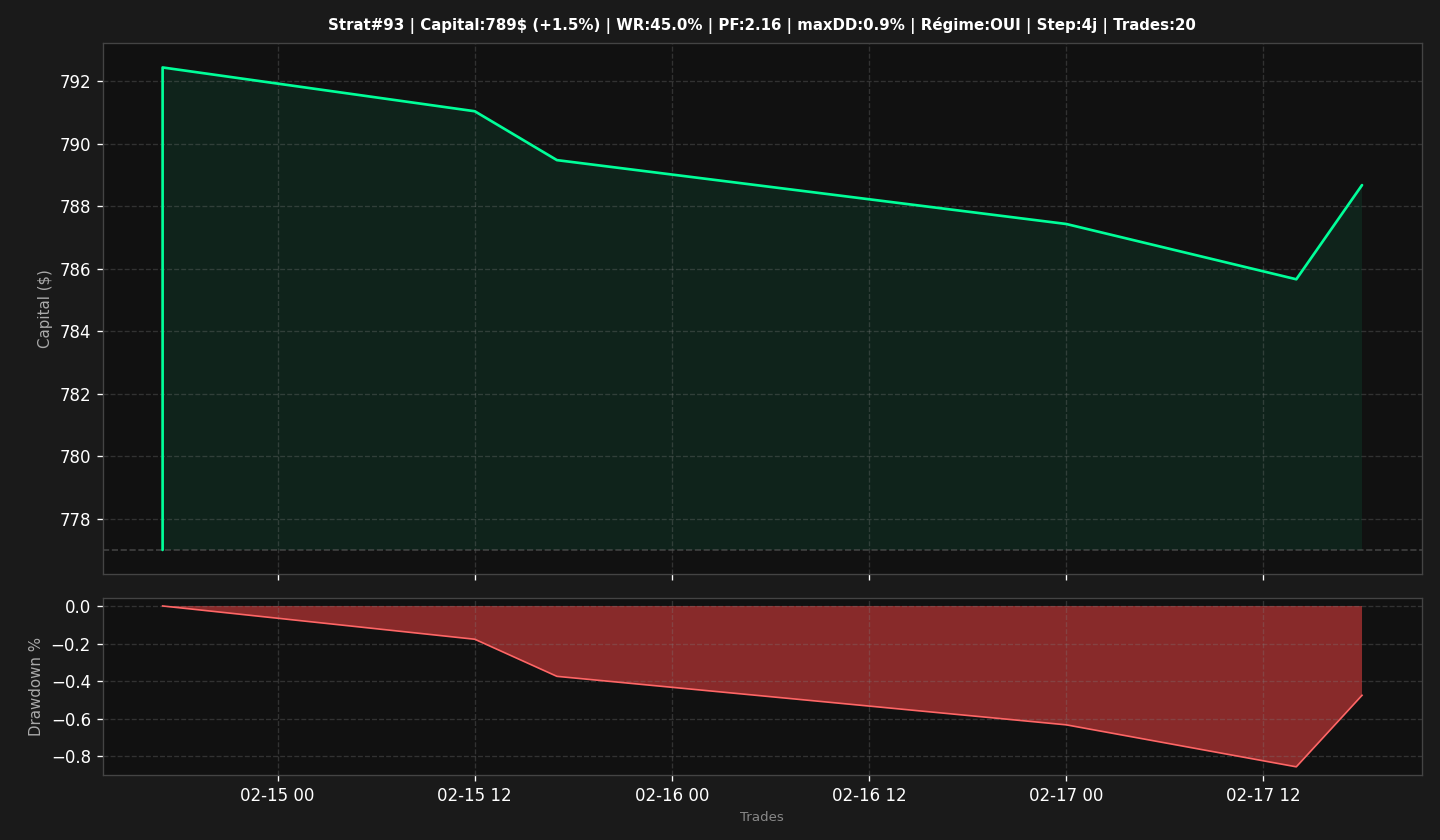This screenshot has width=1440, height=840.
Task: Click the capital curve's peak above 792
Action: click(162, 68)
